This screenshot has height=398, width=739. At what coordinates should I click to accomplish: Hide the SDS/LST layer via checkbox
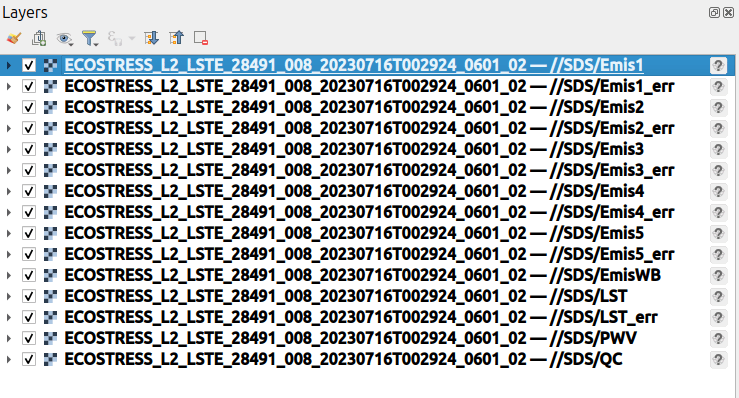coord(29,296)
